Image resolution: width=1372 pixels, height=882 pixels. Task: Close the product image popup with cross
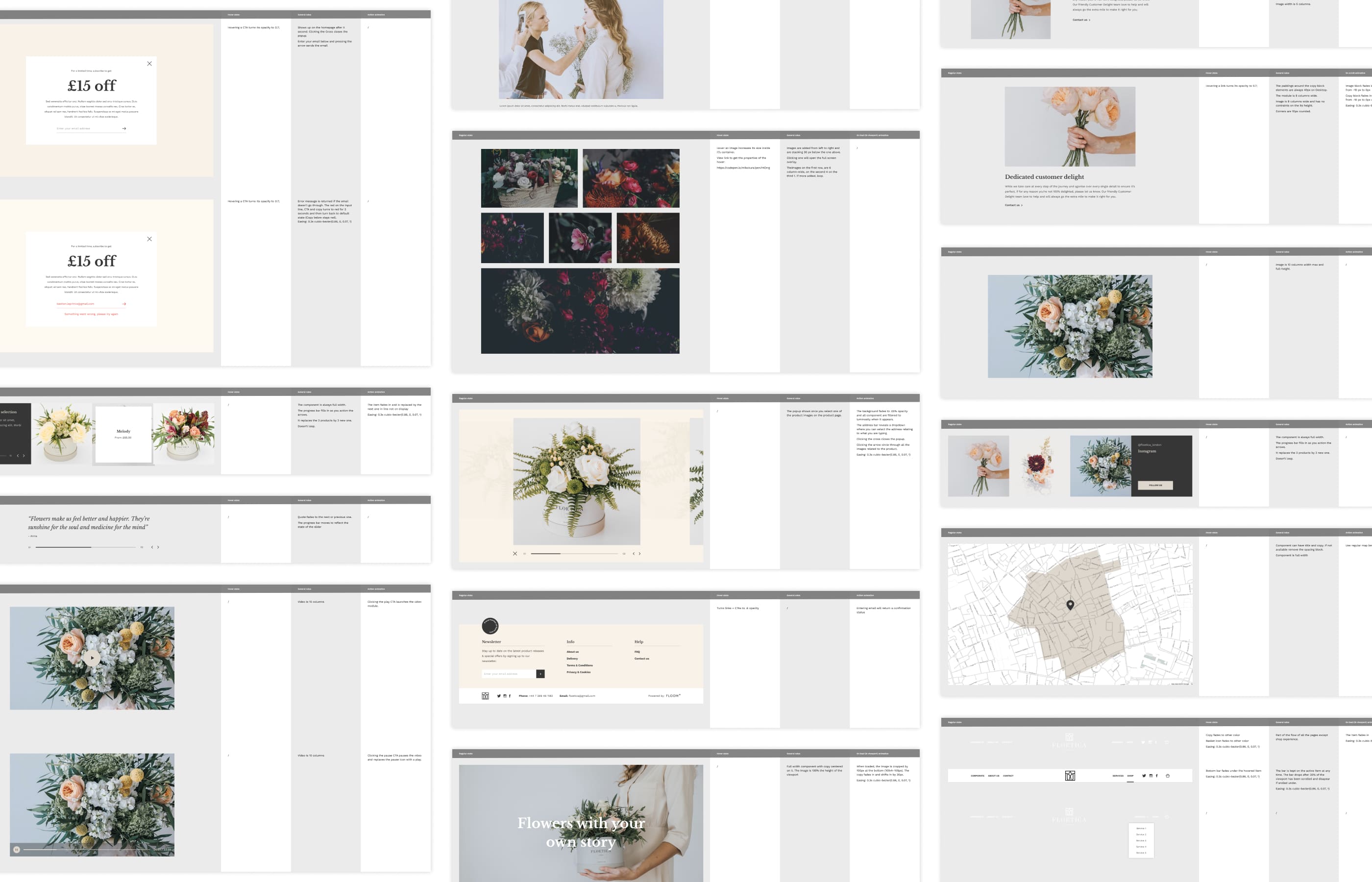(515, 553)
